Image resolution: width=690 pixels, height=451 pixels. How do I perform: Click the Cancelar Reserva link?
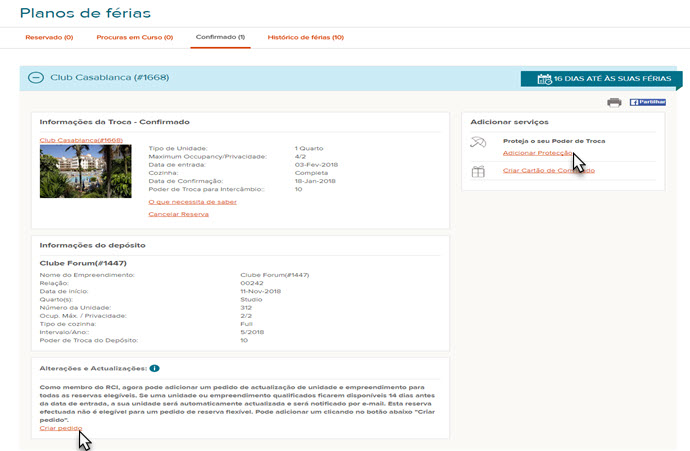(179, 214)
